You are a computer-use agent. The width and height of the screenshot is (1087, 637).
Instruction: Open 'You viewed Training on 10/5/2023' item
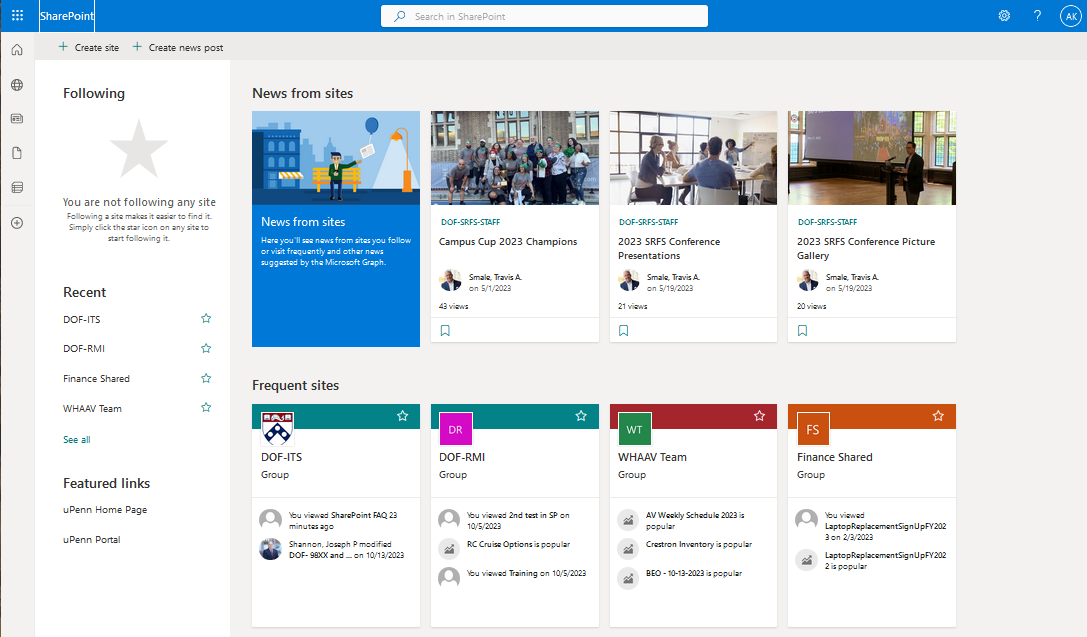[526, 573]
